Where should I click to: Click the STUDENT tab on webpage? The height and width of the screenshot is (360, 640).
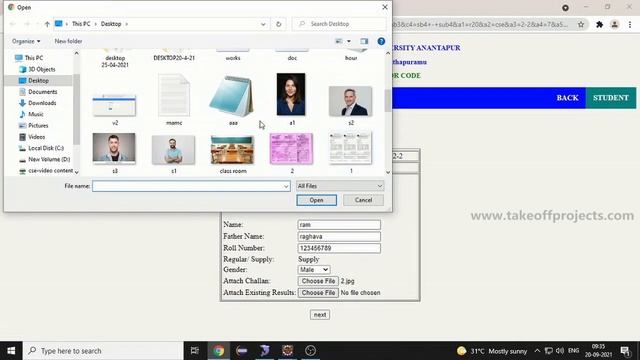click(x=611, y=98)
